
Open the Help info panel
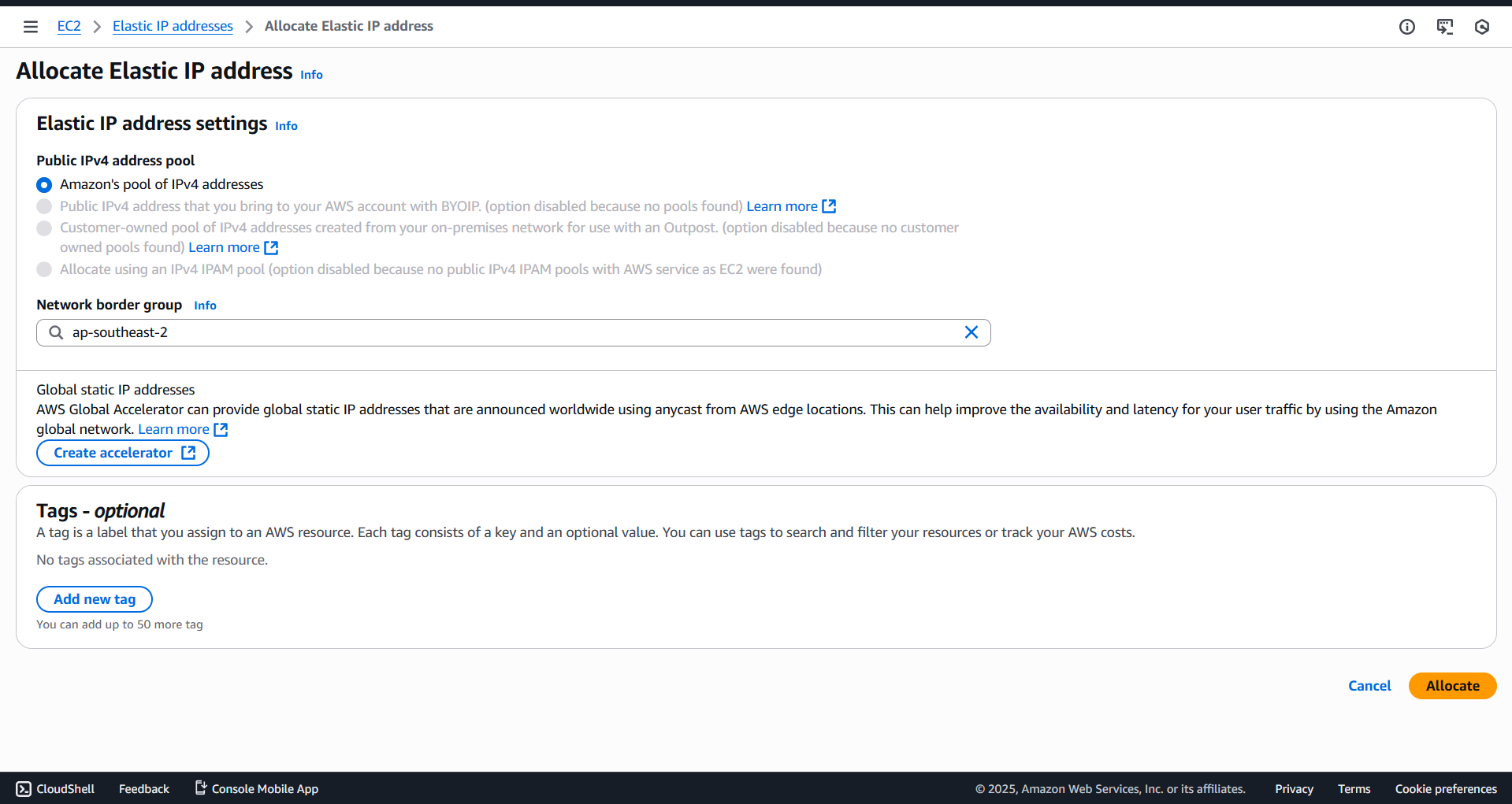(1407, 26)
